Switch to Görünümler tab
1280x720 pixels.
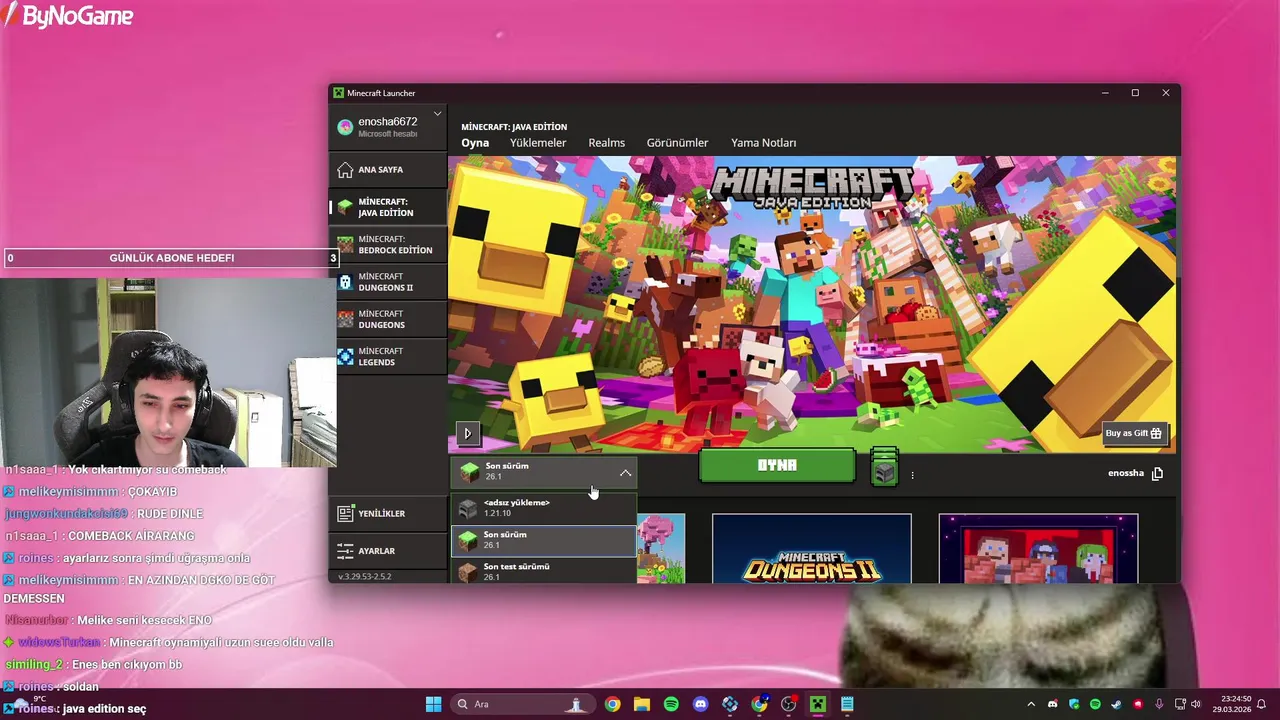[677, 143]
